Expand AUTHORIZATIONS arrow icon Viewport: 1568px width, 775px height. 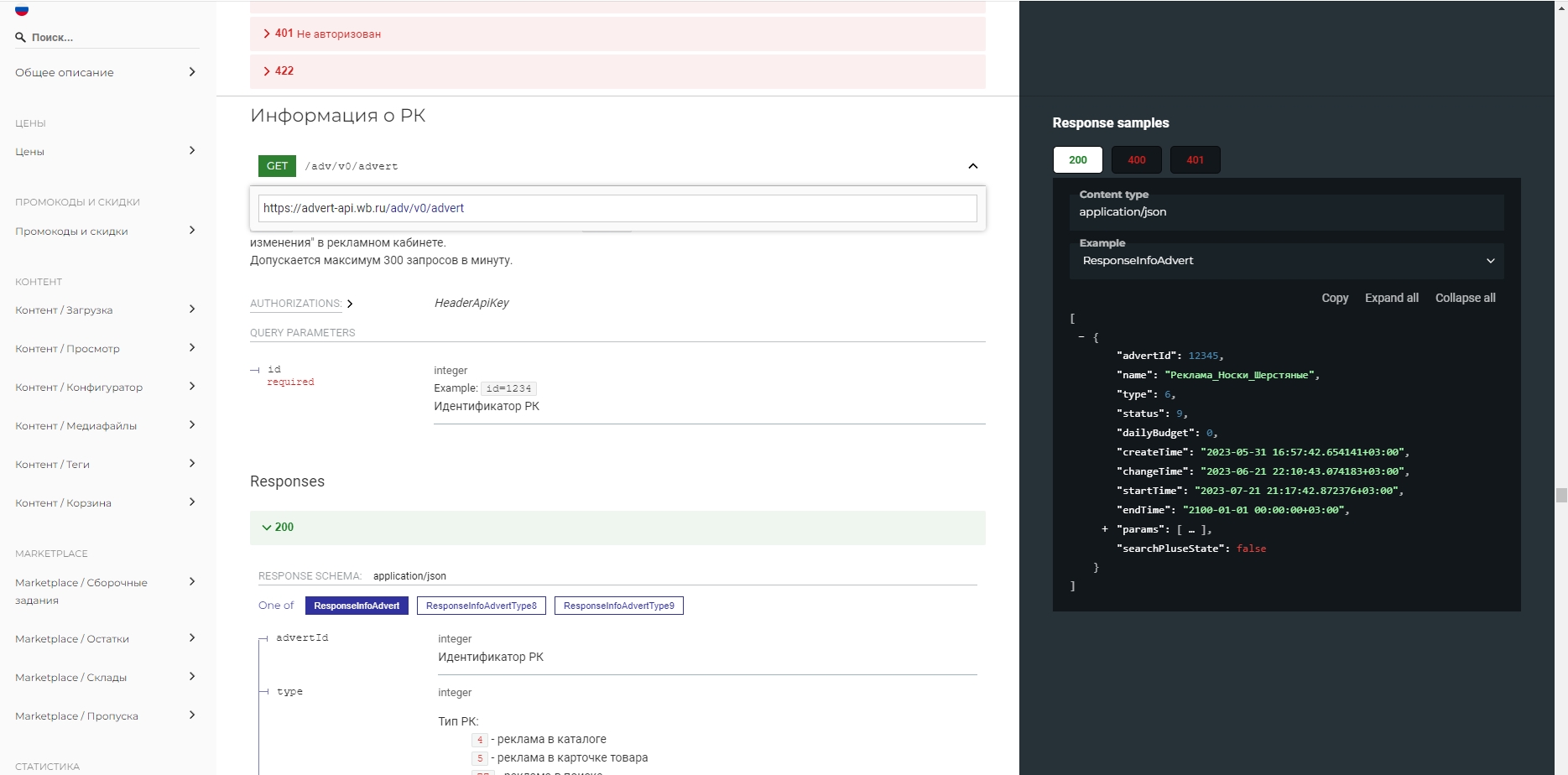350,304
